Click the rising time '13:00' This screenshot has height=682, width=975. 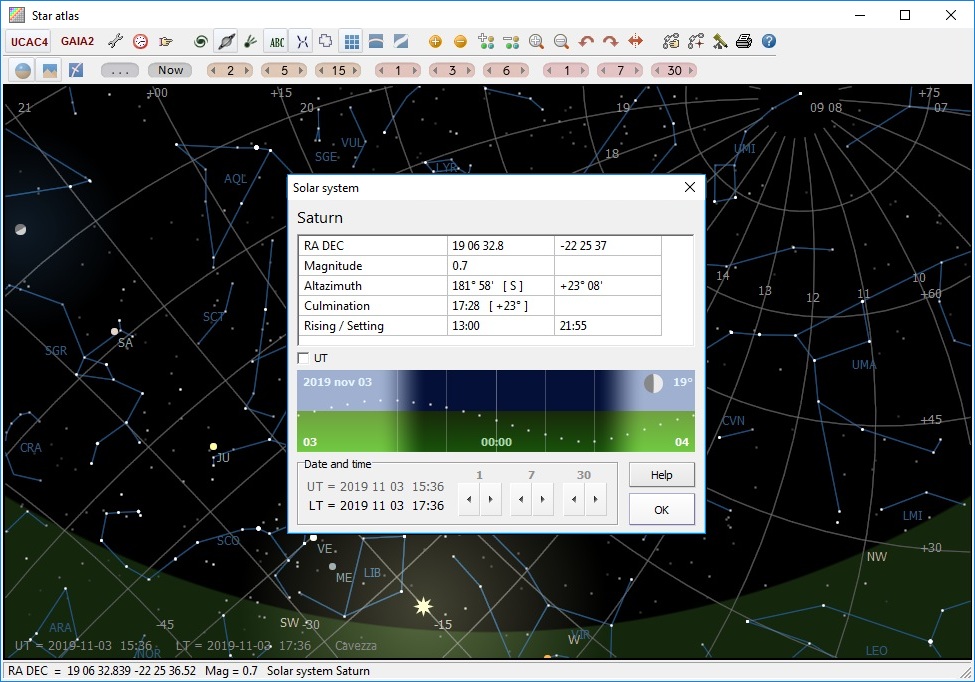[x=466, y=326]
